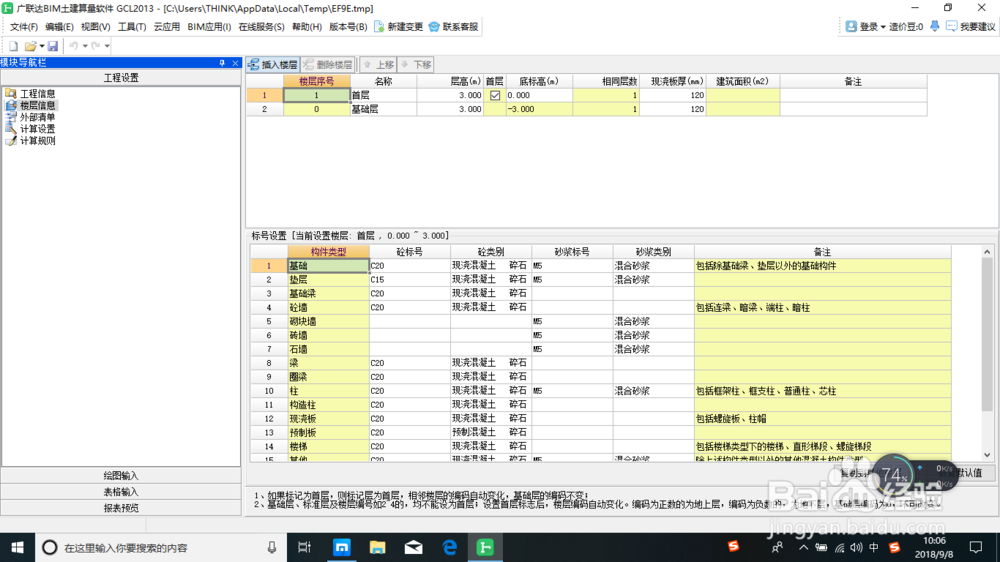This screenshot has width=1000, height=562.
Task: Open Microsoft Edge from taskbar
Action: click(x=450, y=547)
